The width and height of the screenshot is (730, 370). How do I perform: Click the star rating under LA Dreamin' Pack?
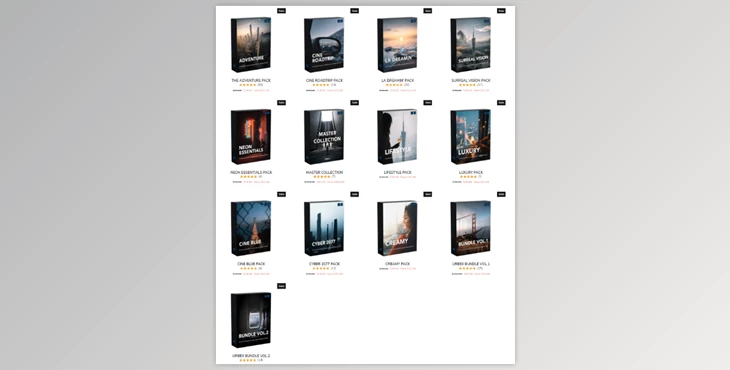point(394,85)
